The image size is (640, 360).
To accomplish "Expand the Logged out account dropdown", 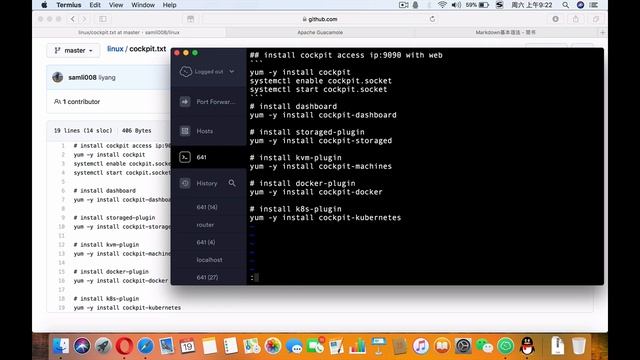I will 231,71.
